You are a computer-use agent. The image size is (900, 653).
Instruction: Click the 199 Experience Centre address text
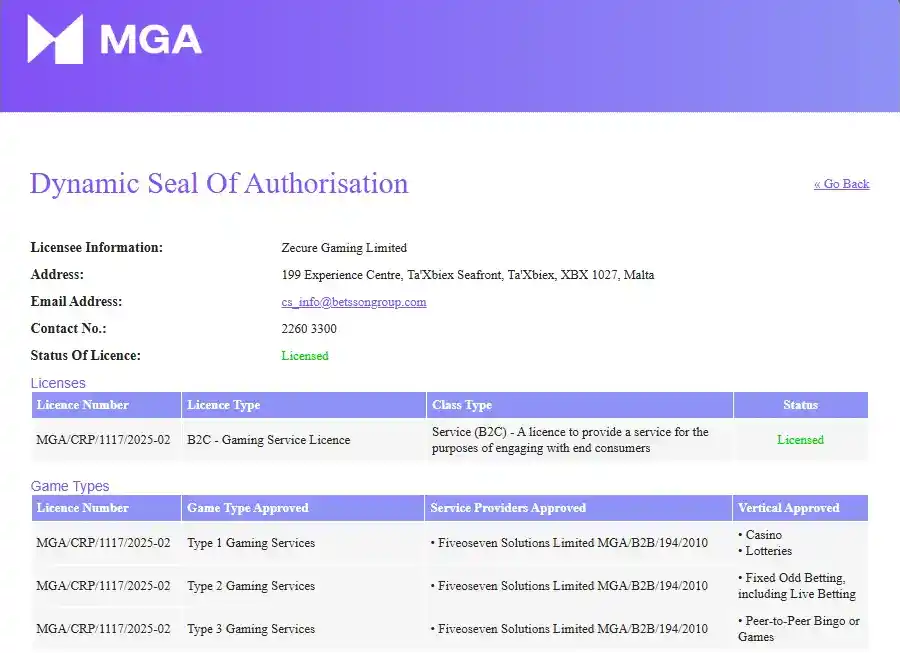(467, 275)
